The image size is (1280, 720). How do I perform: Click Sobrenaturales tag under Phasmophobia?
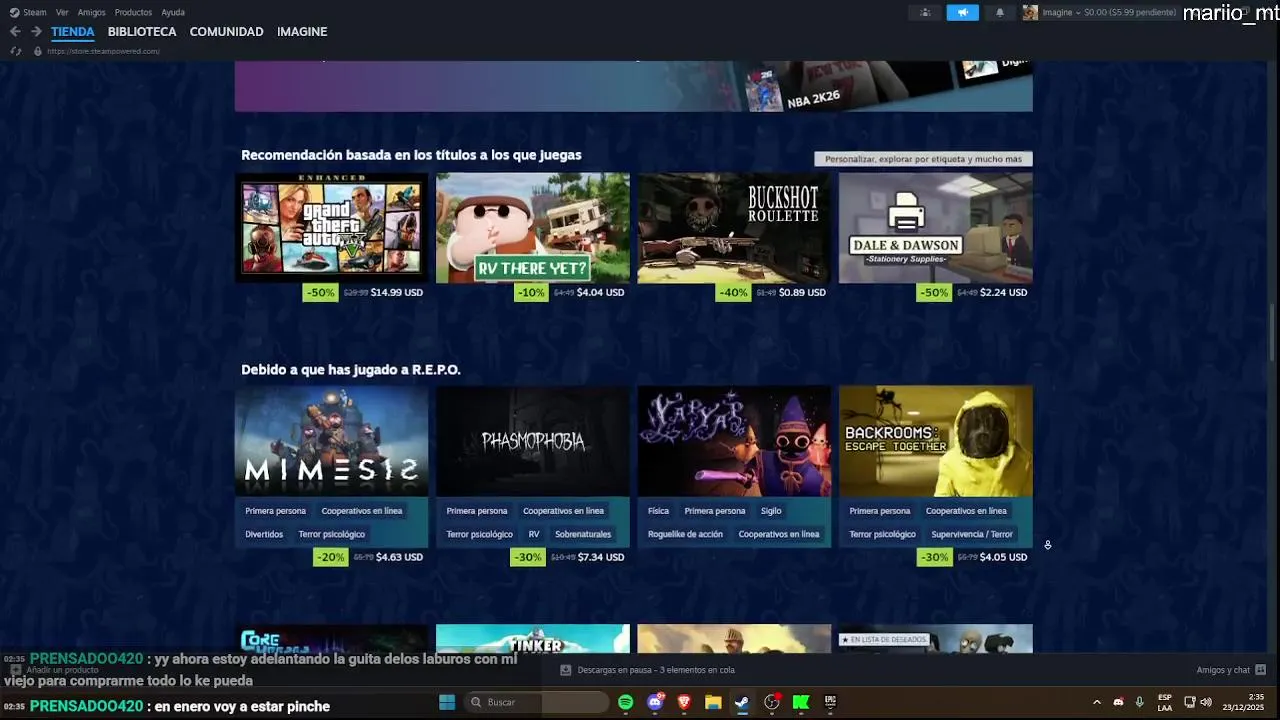(583, 534)
